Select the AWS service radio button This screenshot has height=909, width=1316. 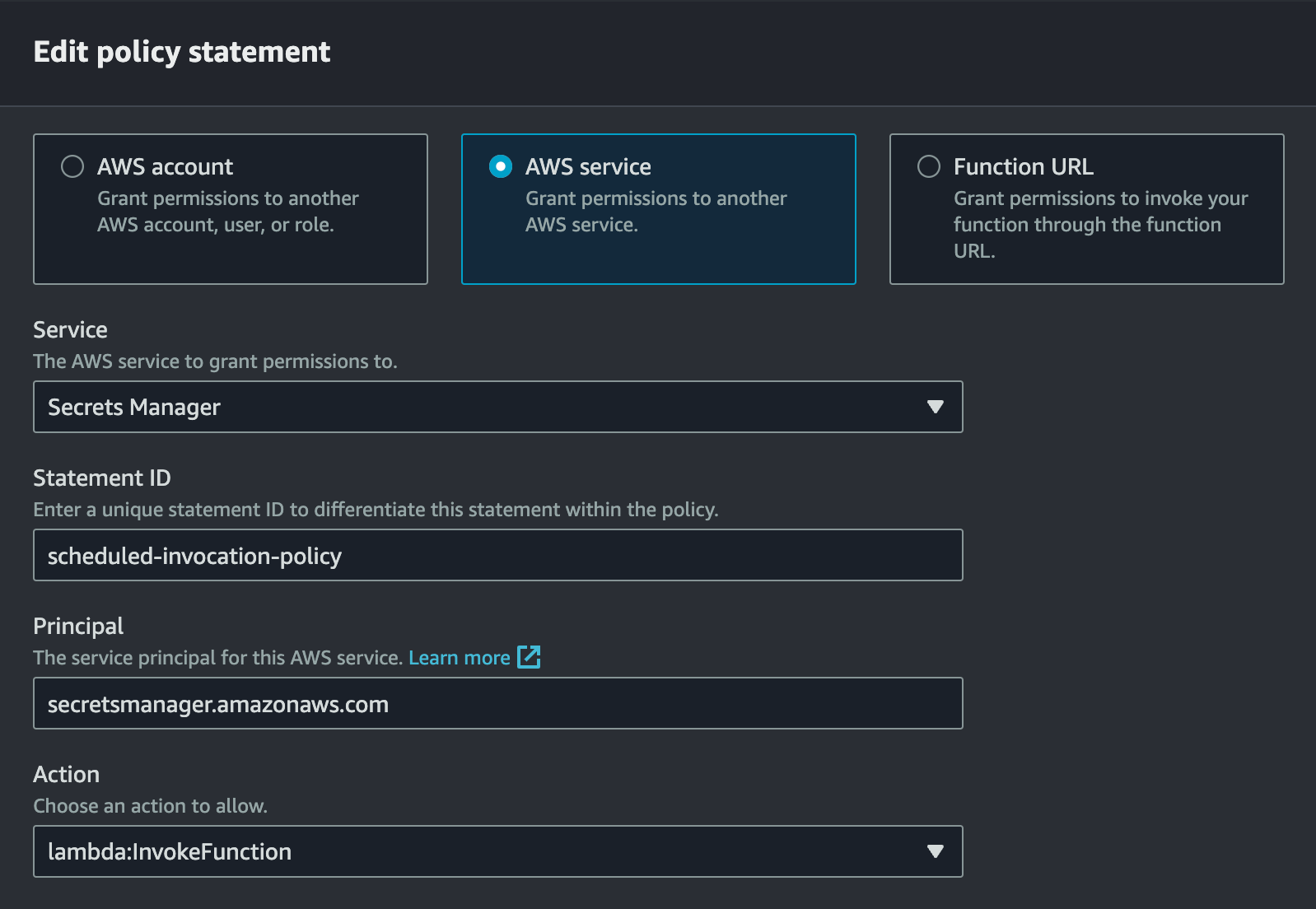[x=501, y=166]
